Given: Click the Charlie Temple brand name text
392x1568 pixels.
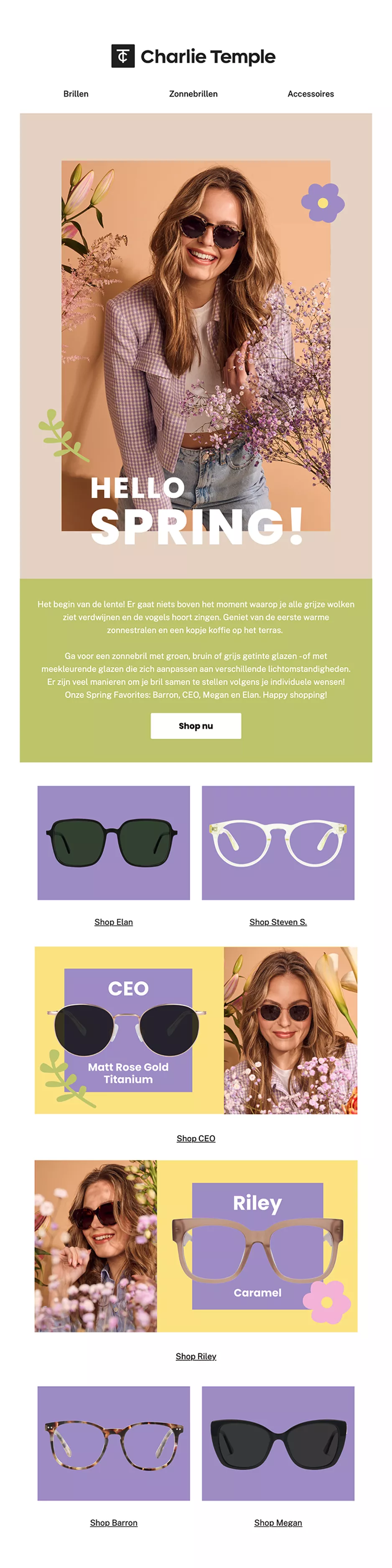Looking at the screenshot, I should (x=208, y=56).
